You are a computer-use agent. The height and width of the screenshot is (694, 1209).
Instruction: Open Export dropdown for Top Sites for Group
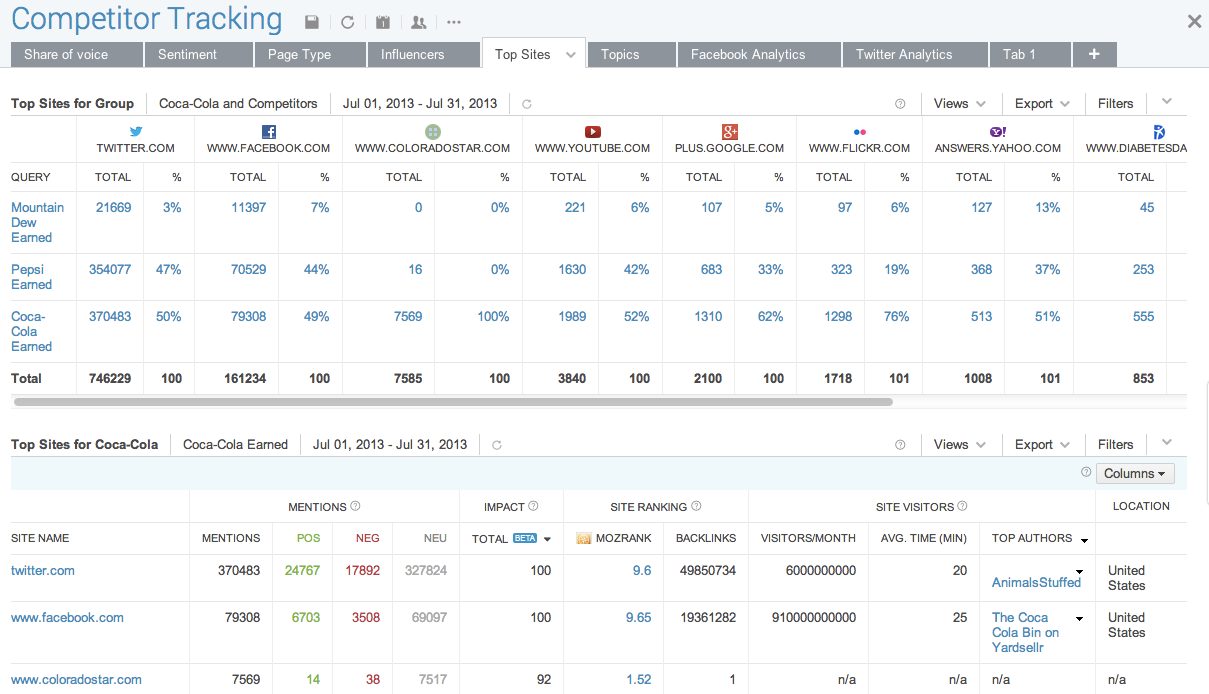tap(1042, 103)
